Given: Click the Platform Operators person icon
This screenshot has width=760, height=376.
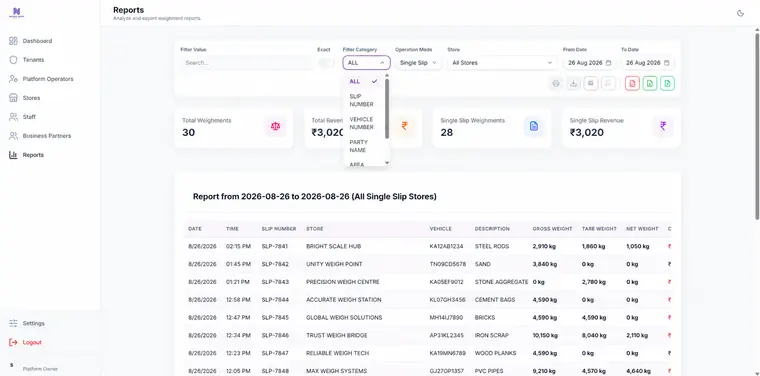Looking at the screenshot, I should (x=13, y=78).
